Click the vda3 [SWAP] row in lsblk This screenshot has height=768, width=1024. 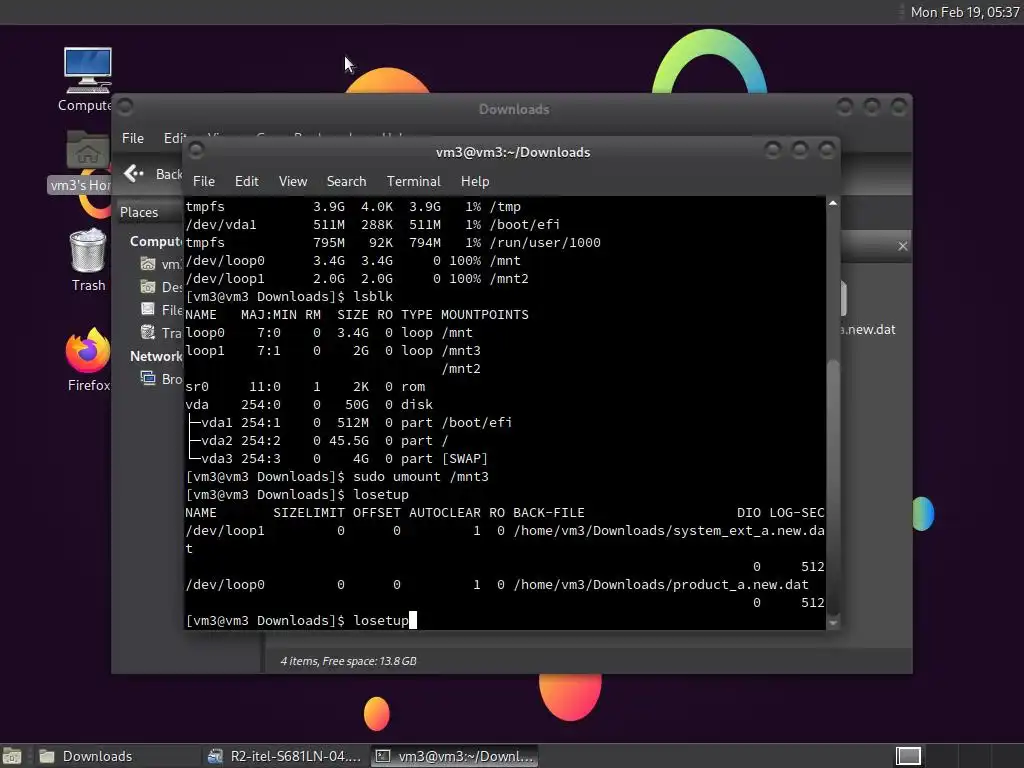[337, 458]
